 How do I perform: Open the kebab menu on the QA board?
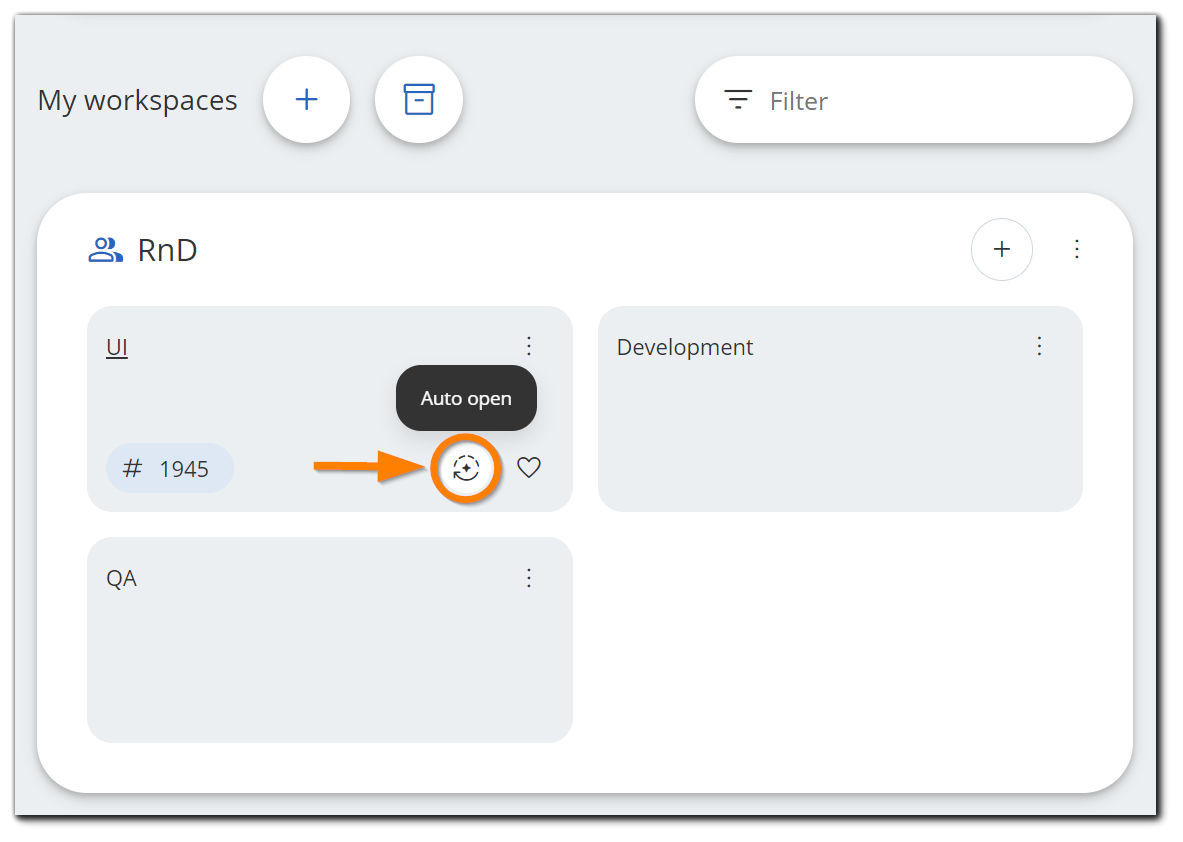529,578
